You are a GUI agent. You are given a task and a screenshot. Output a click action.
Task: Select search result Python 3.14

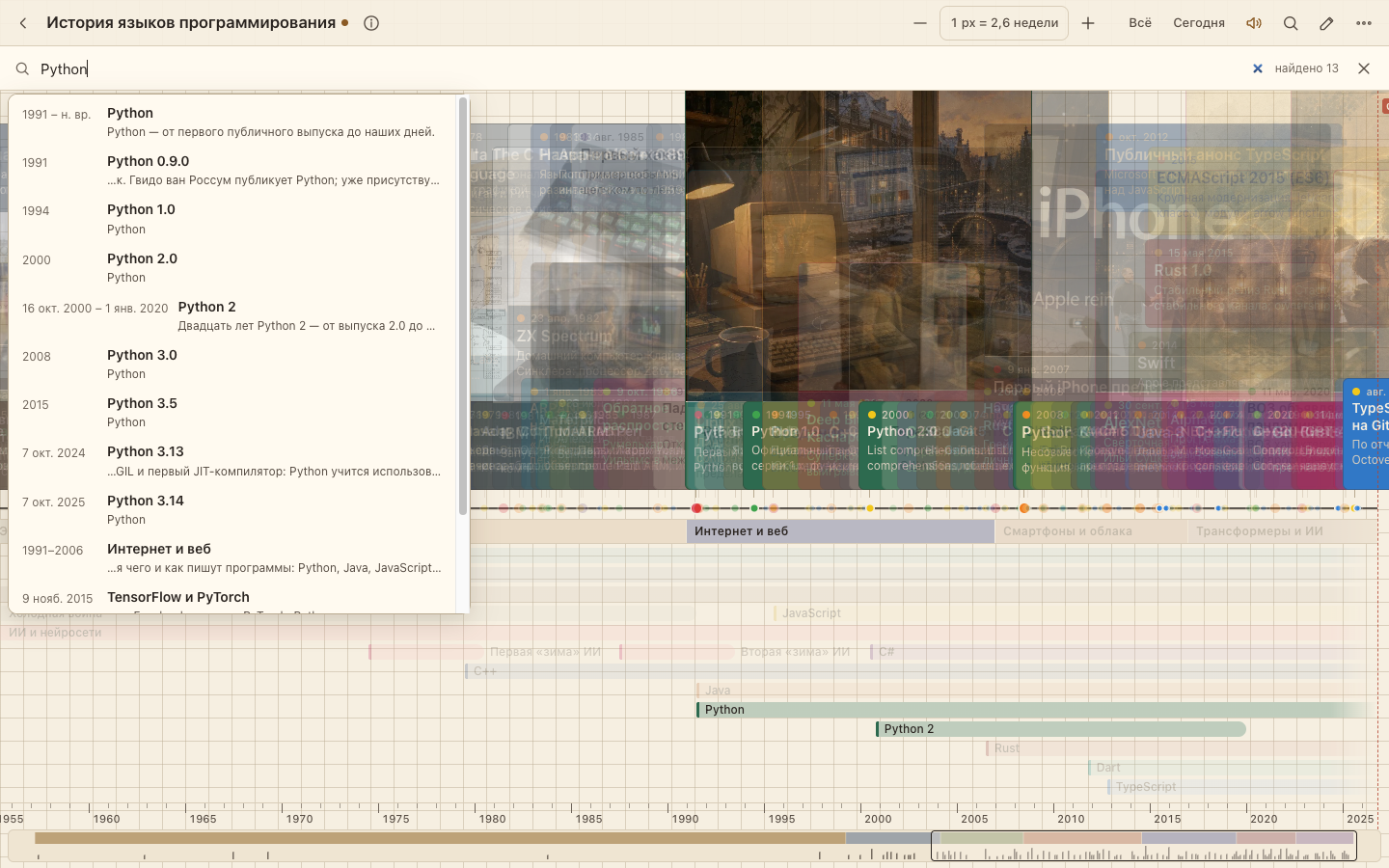[232, 509]
